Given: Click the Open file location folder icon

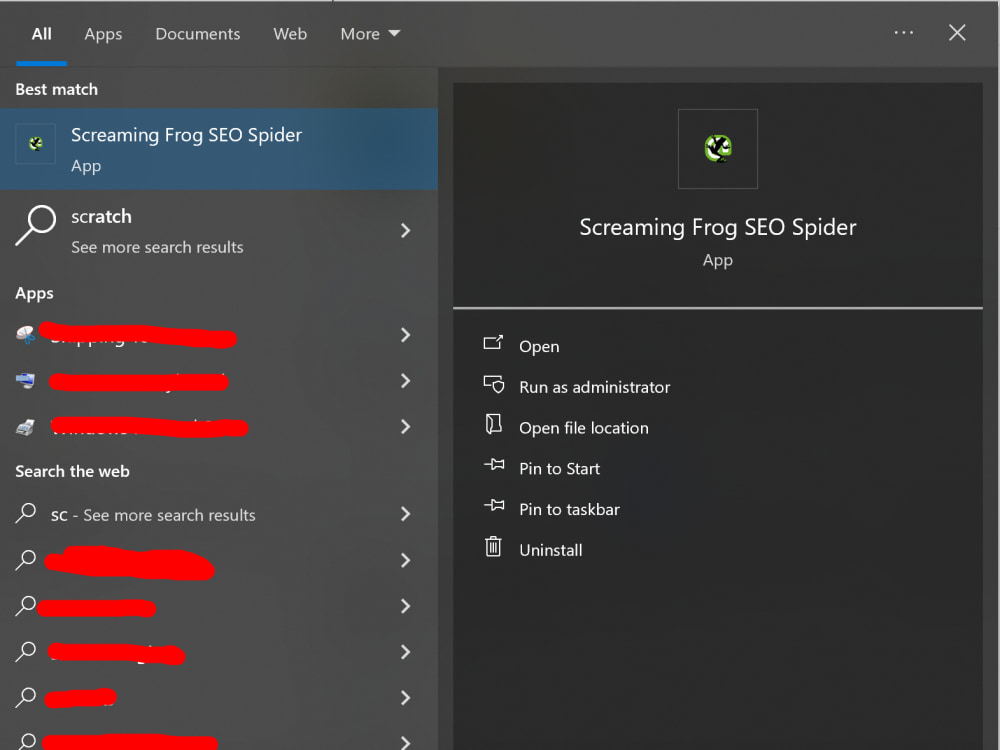Looking at the screenshot, I should click(494, 424).
